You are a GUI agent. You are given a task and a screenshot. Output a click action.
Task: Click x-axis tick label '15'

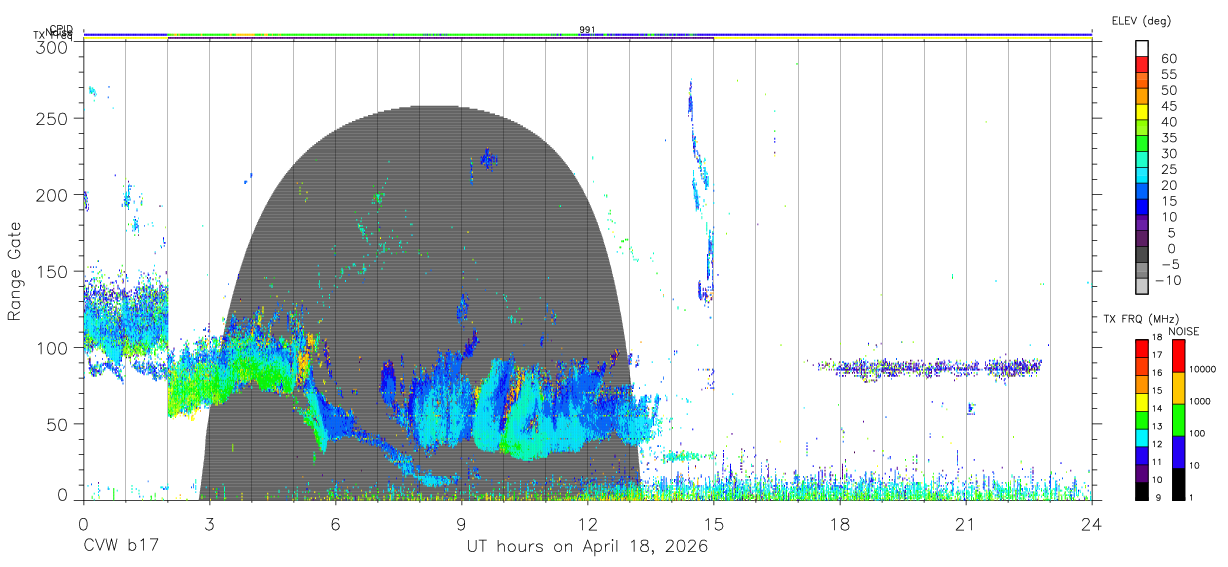(x=713, y=523)
